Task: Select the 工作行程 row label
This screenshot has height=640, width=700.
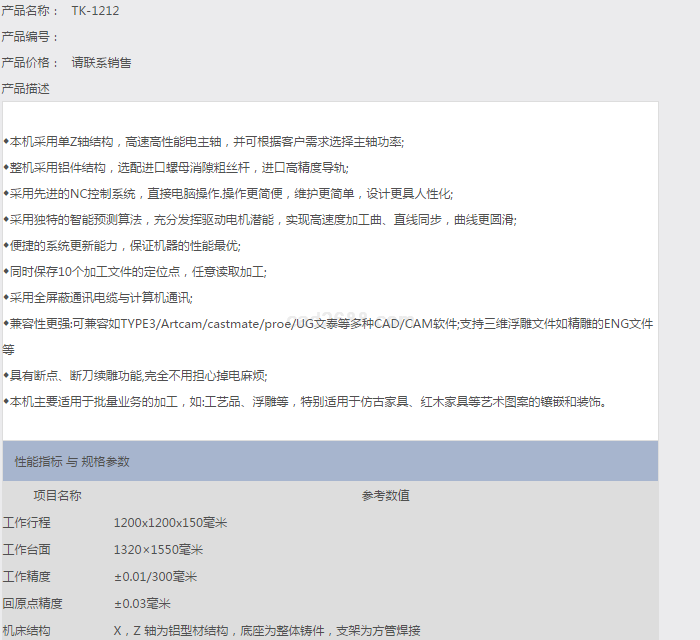Action: [27, 523]
